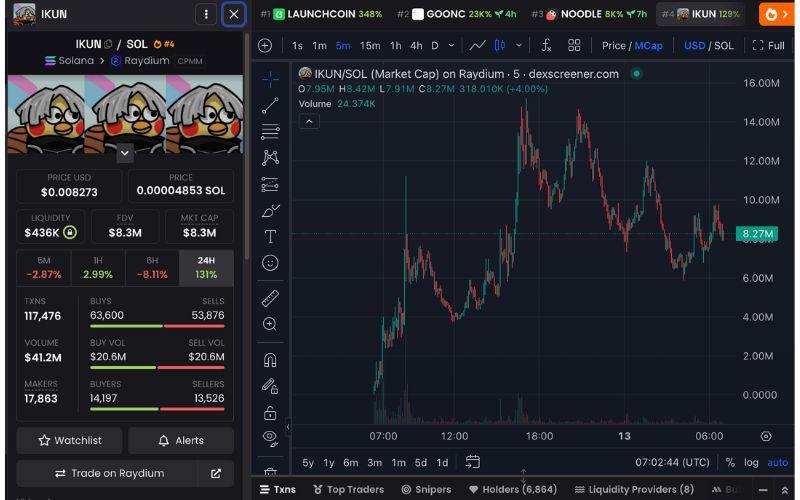The height and width of the screenshot is (500, 800).
Task: Select the trend line drawing tool
Action: point(270,106)
